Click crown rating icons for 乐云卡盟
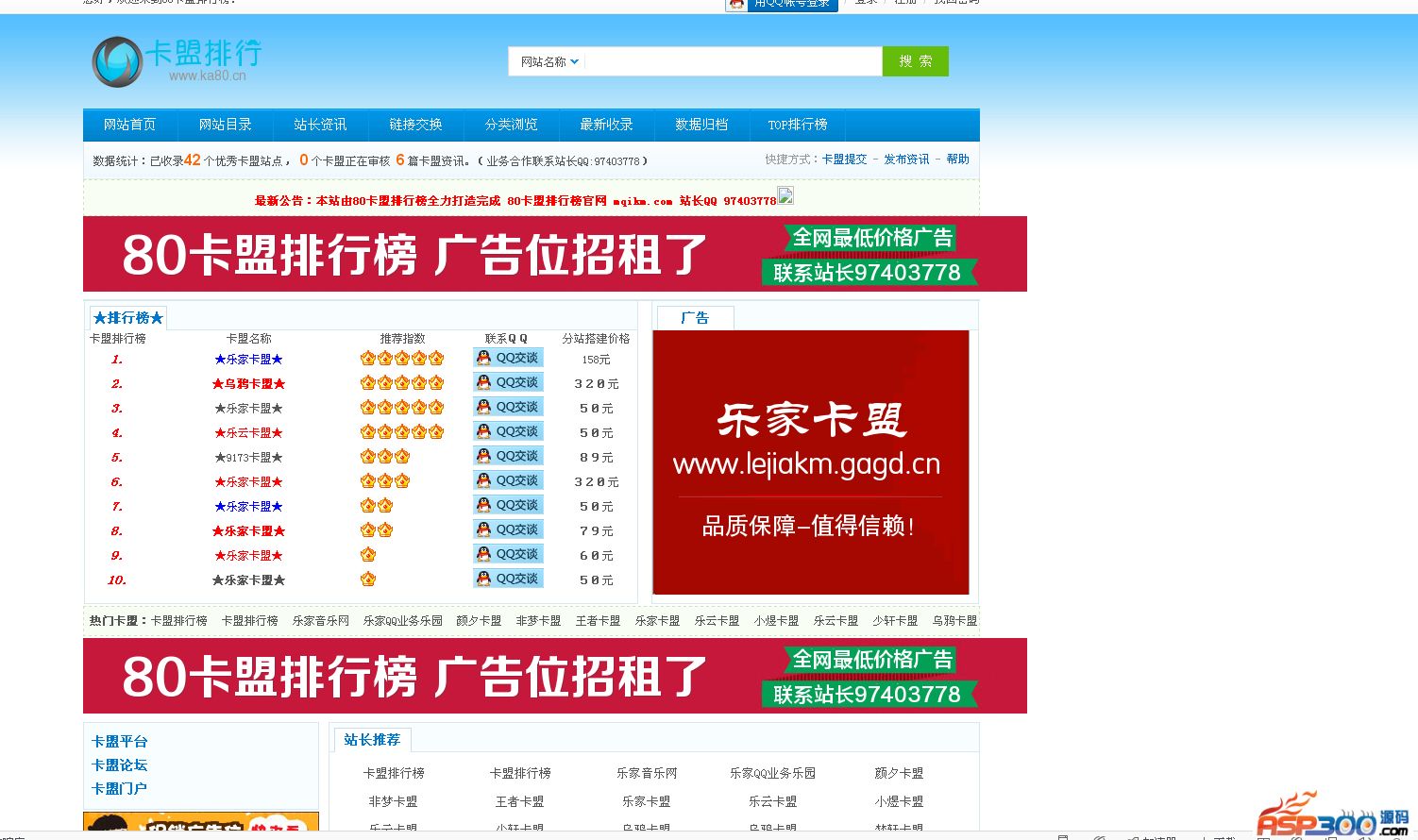1418x840 pixels. [401, 431]
